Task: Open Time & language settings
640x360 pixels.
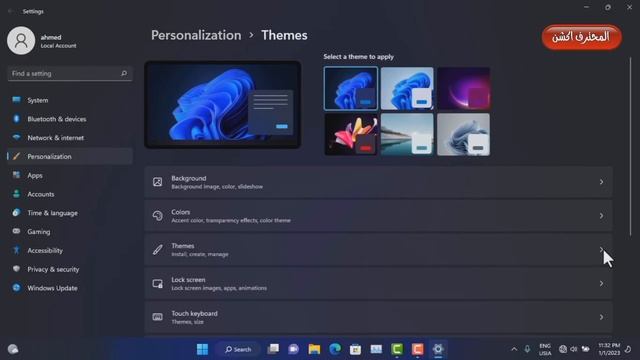Action: [x=69, y=213]
